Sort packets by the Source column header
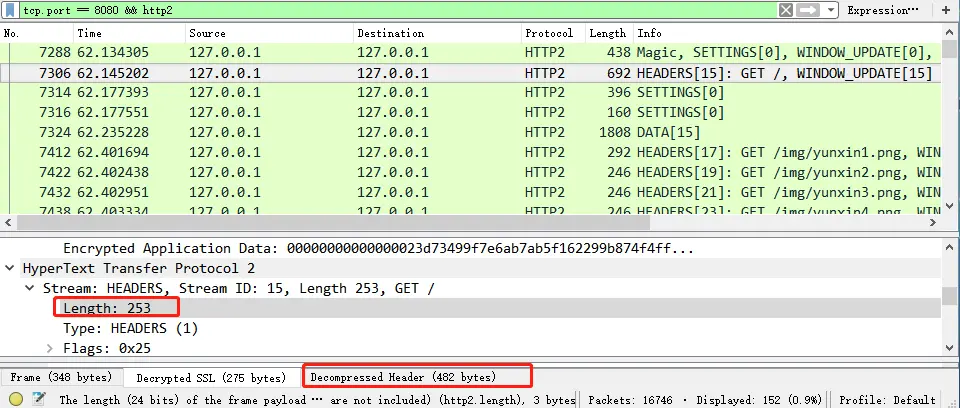 click(269, 34)
